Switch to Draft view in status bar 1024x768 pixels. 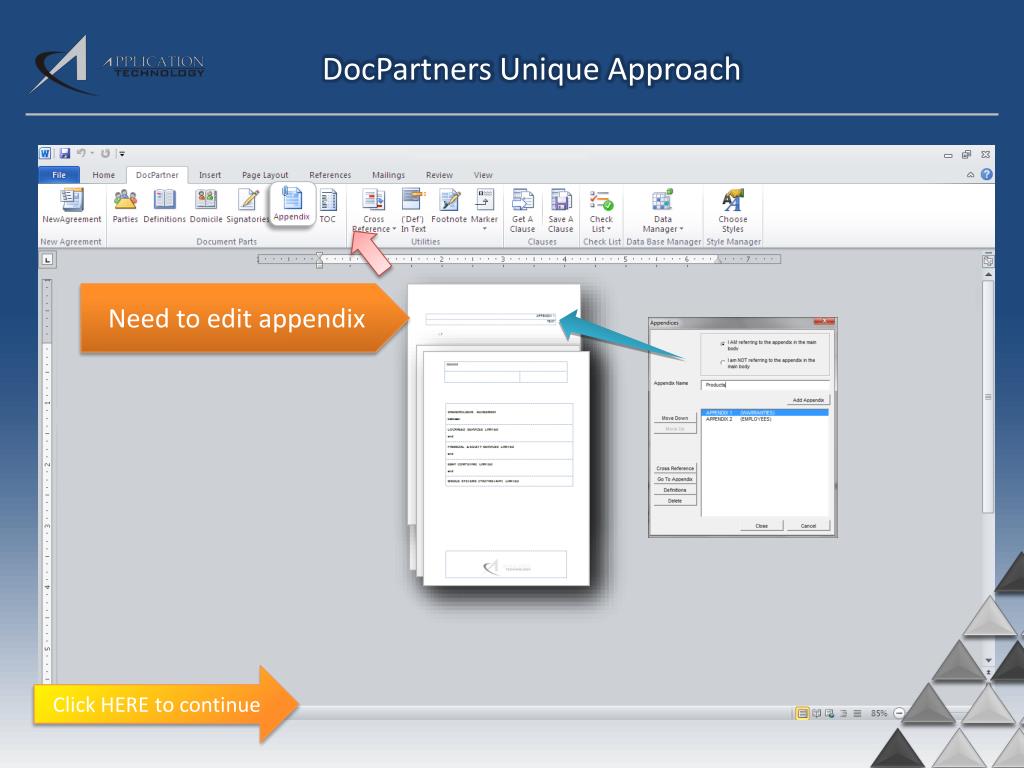click(857, 713)
